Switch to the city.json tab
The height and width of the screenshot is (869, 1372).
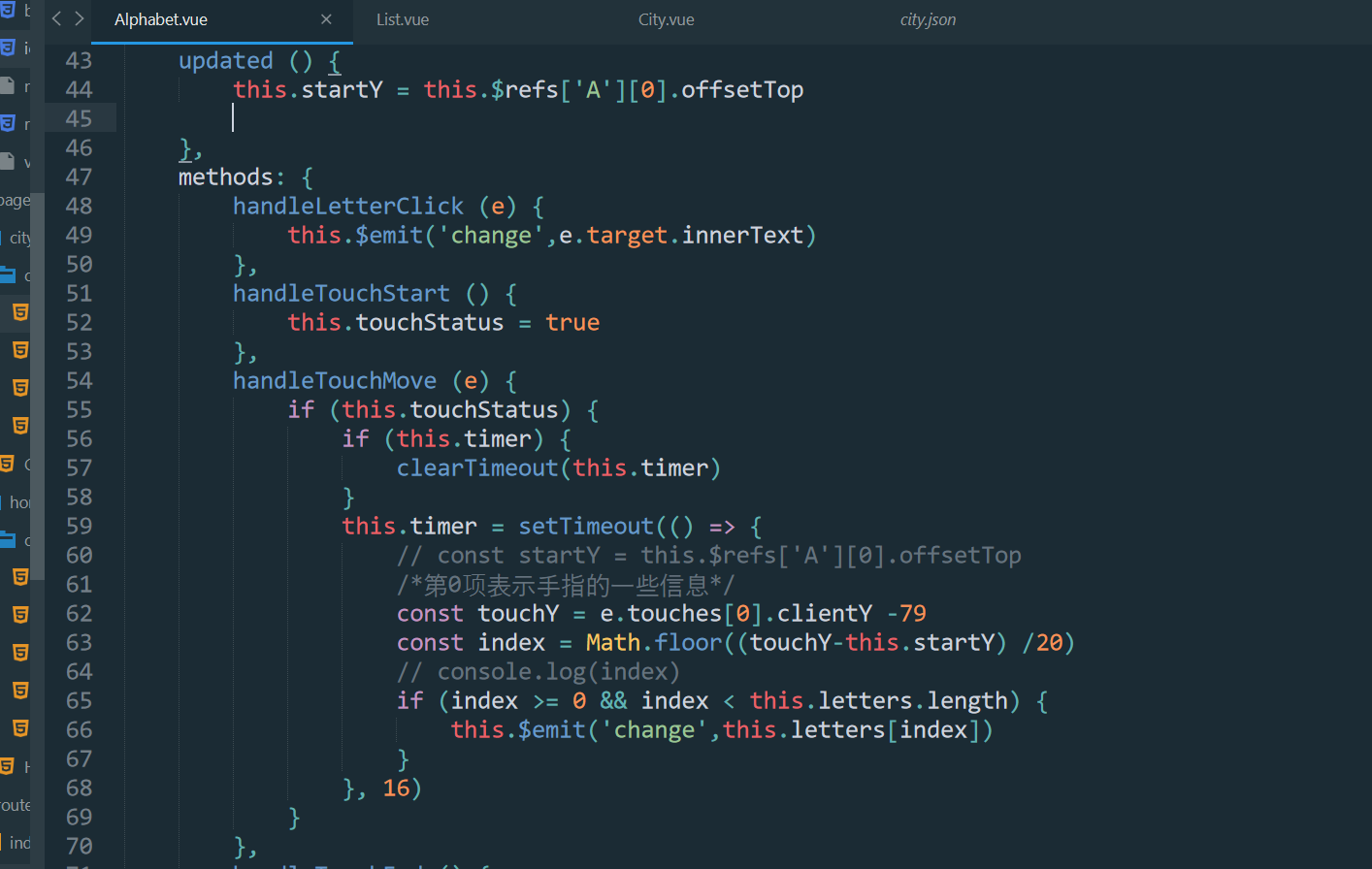(929, 19)
